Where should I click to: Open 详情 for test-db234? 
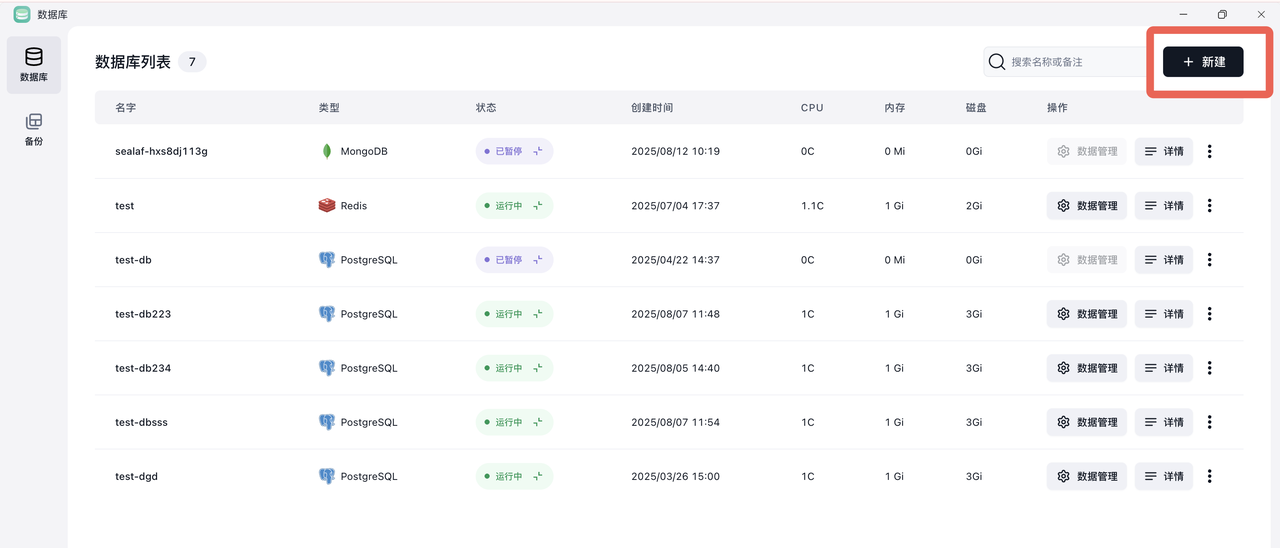pyautogui.click(x=1164, y=368)
